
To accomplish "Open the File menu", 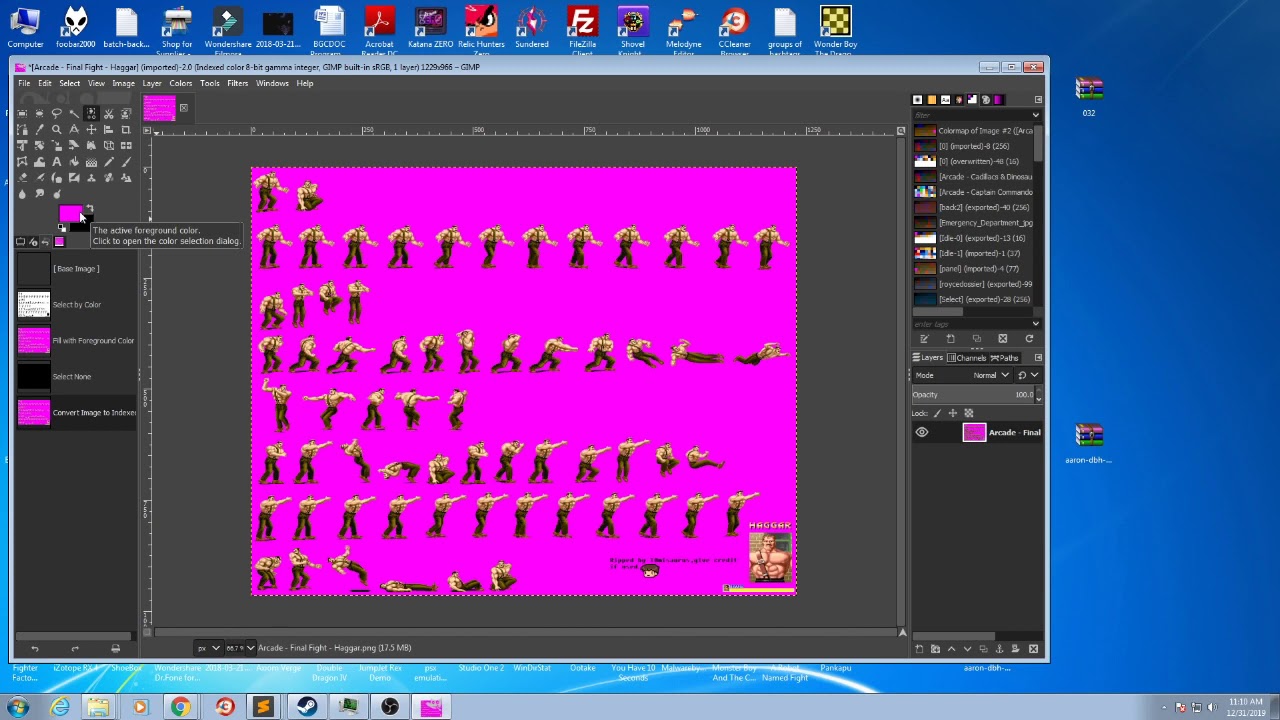I will [x=24, y=83].
